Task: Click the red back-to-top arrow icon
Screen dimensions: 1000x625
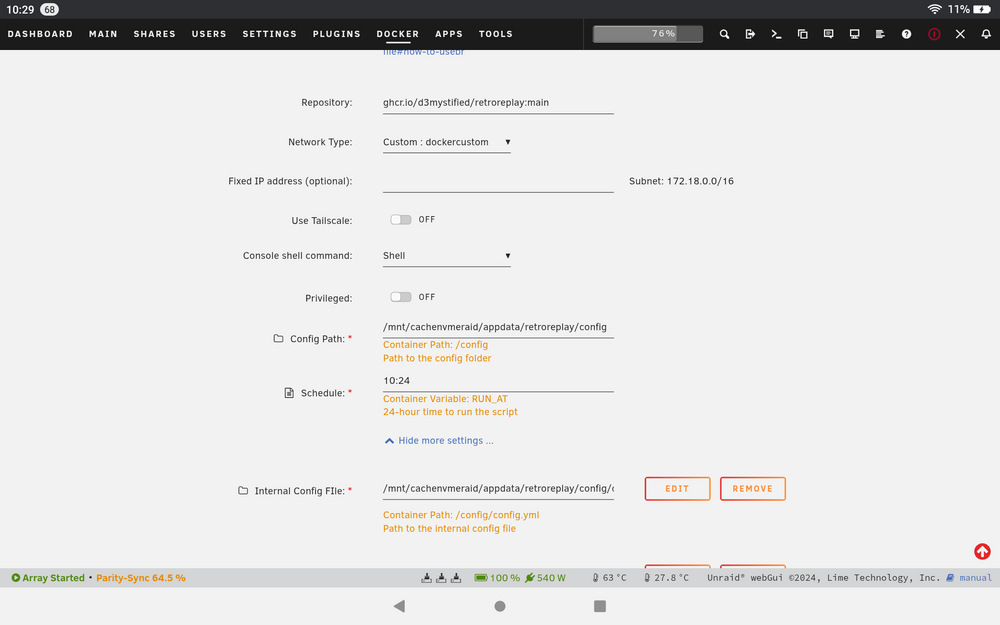Action: point(982,552)
